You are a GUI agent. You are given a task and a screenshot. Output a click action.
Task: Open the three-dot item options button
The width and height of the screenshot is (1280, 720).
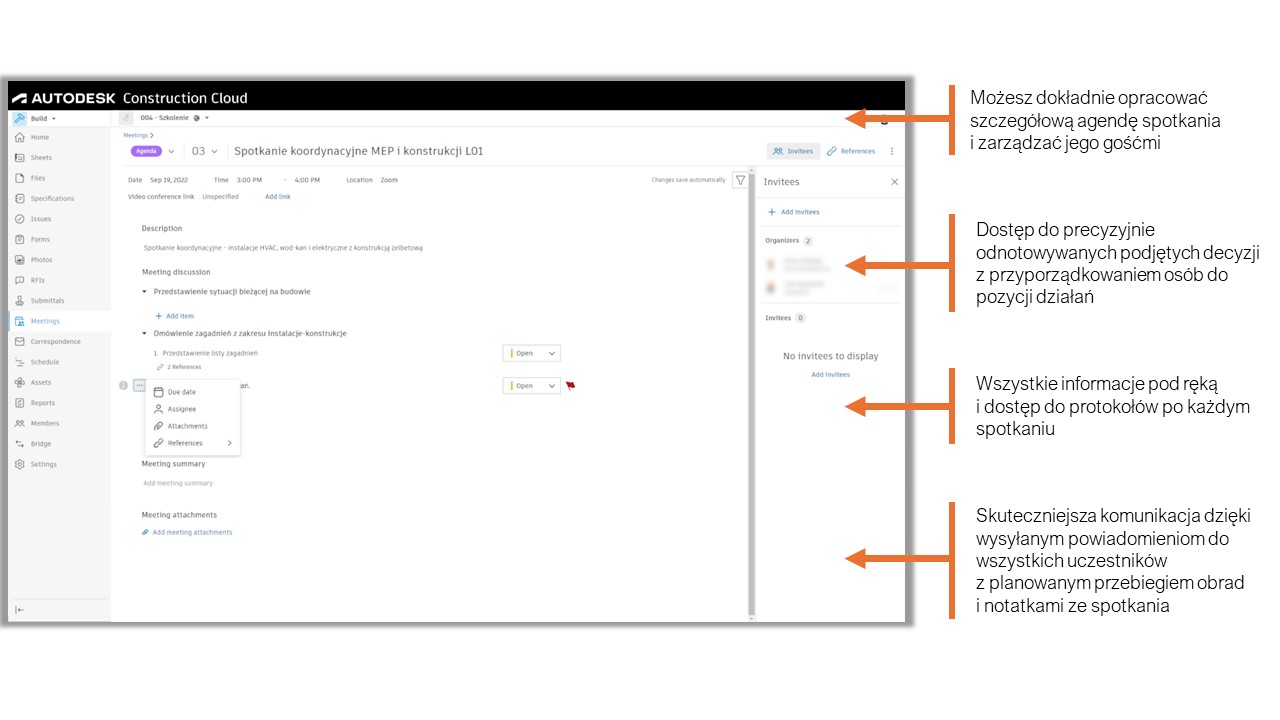pos(139,385)
